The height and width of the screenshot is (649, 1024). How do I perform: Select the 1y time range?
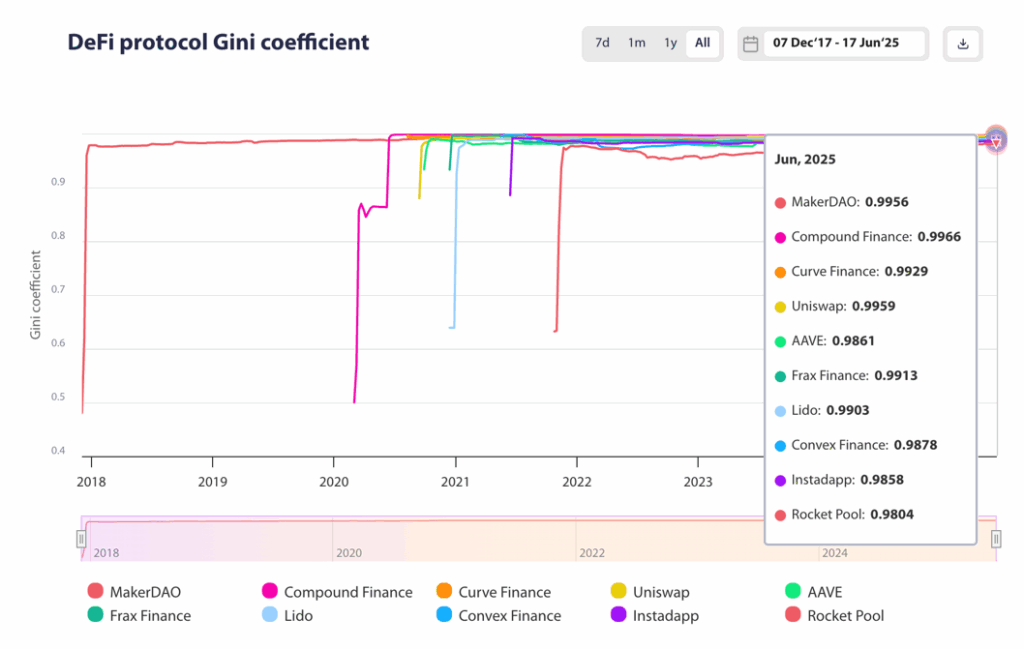(671, 43)
